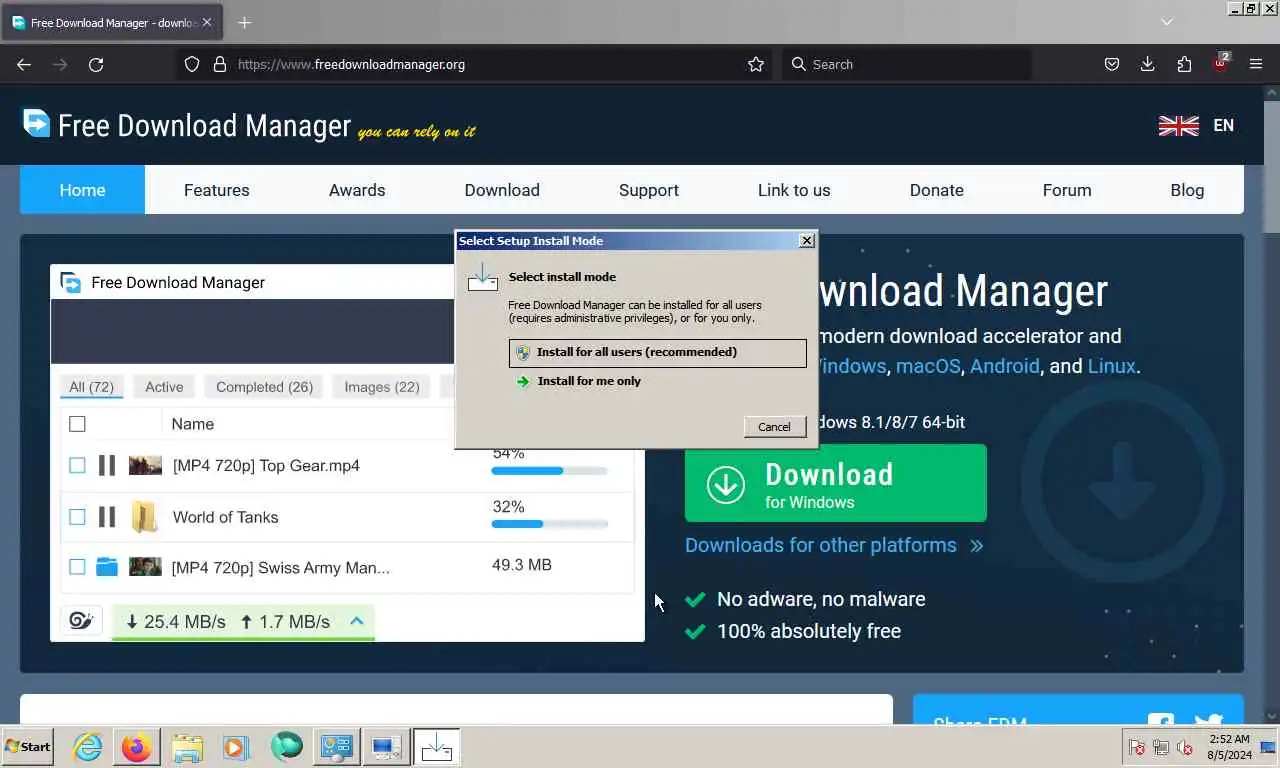Click the Swiss Army Man folder icon
The image size is (1280, 768).
107,567
